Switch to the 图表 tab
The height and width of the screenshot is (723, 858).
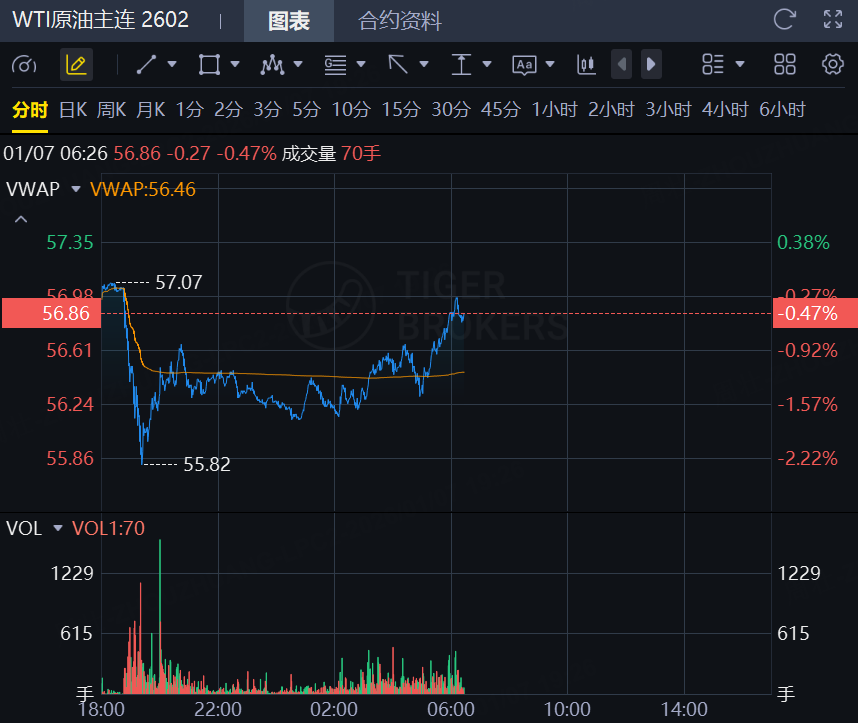coord(289,21)
